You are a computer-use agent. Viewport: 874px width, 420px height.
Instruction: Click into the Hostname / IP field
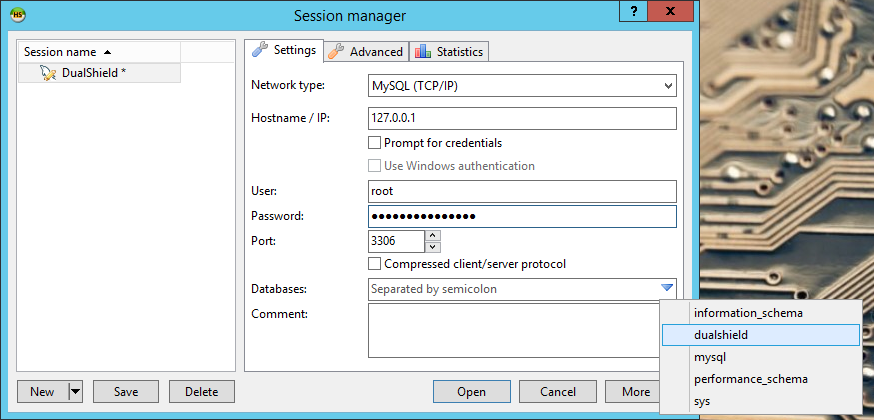tap(522, 119)
